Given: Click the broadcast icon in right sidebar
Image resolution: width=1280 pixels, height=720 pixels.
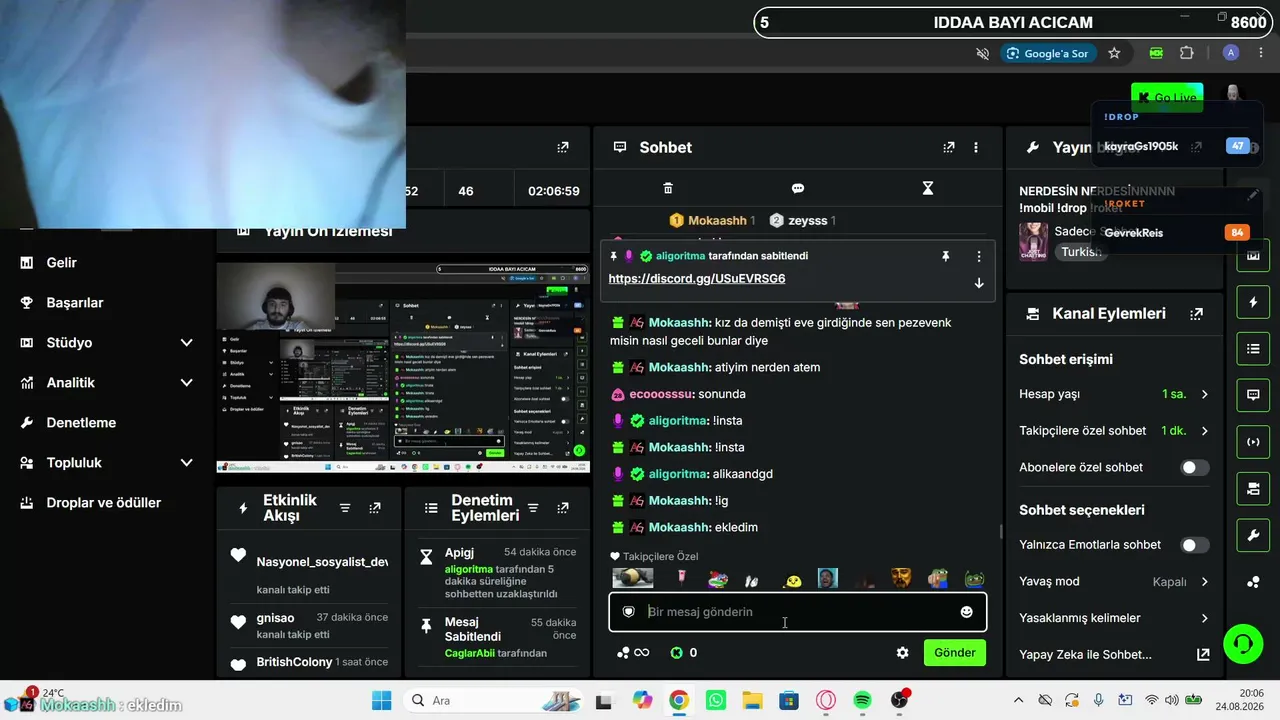Looking at the screenshot, I should [x=1253, y=442].
